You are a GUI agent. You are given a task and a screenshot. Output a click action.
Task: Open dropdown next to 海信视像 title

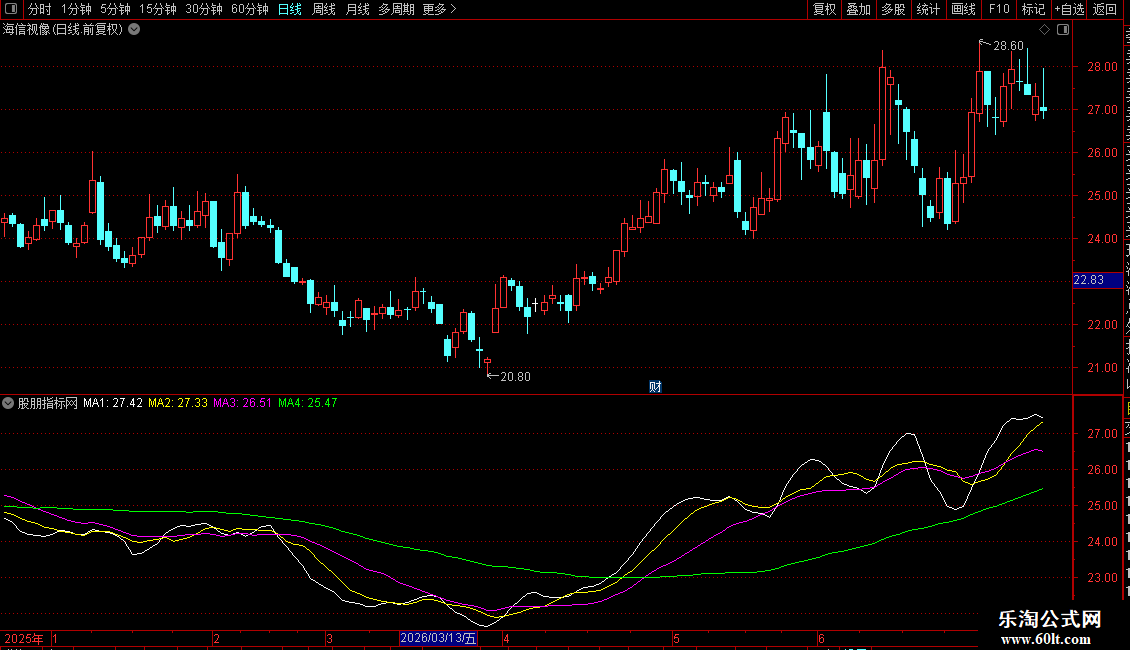[x=134, y=30]
